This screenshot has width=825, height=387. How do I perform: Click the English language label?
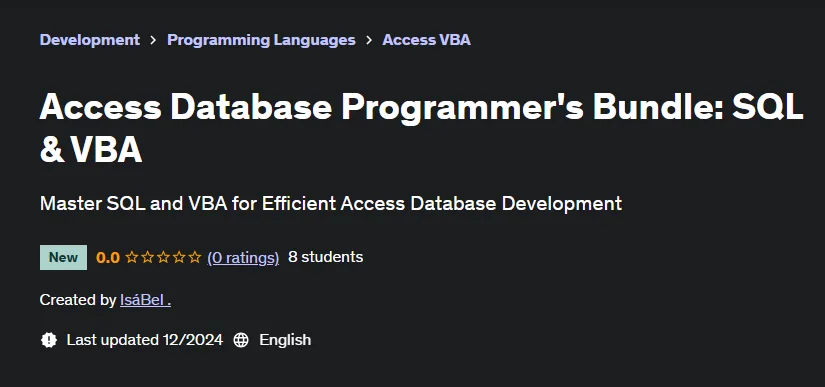pos(285,340)
